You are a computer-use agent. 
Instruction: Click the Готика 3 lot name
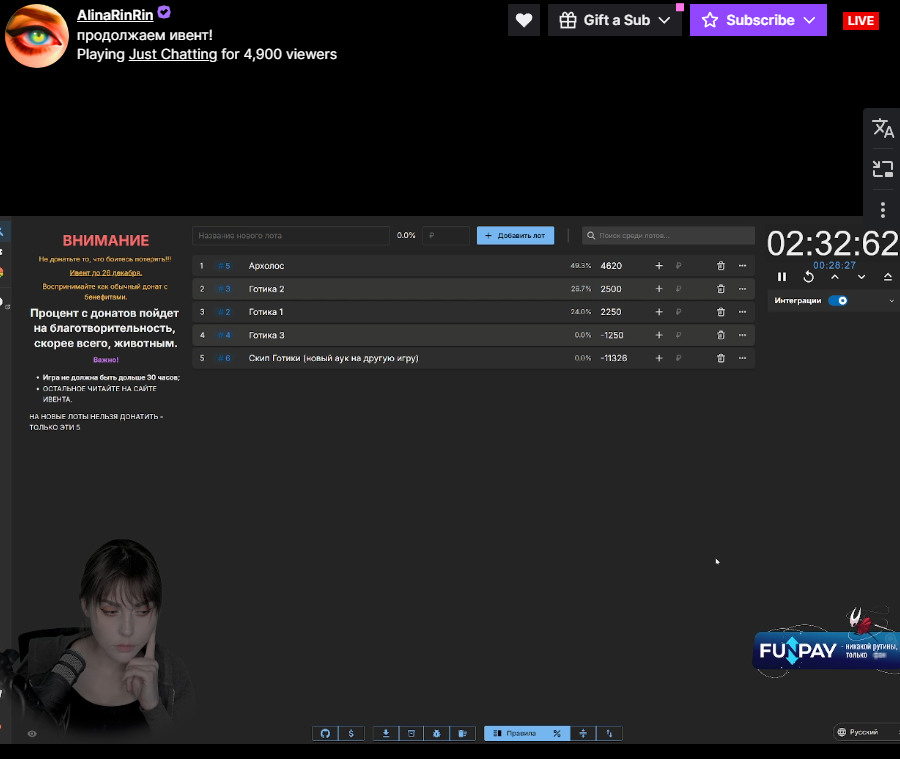(266, 335)
